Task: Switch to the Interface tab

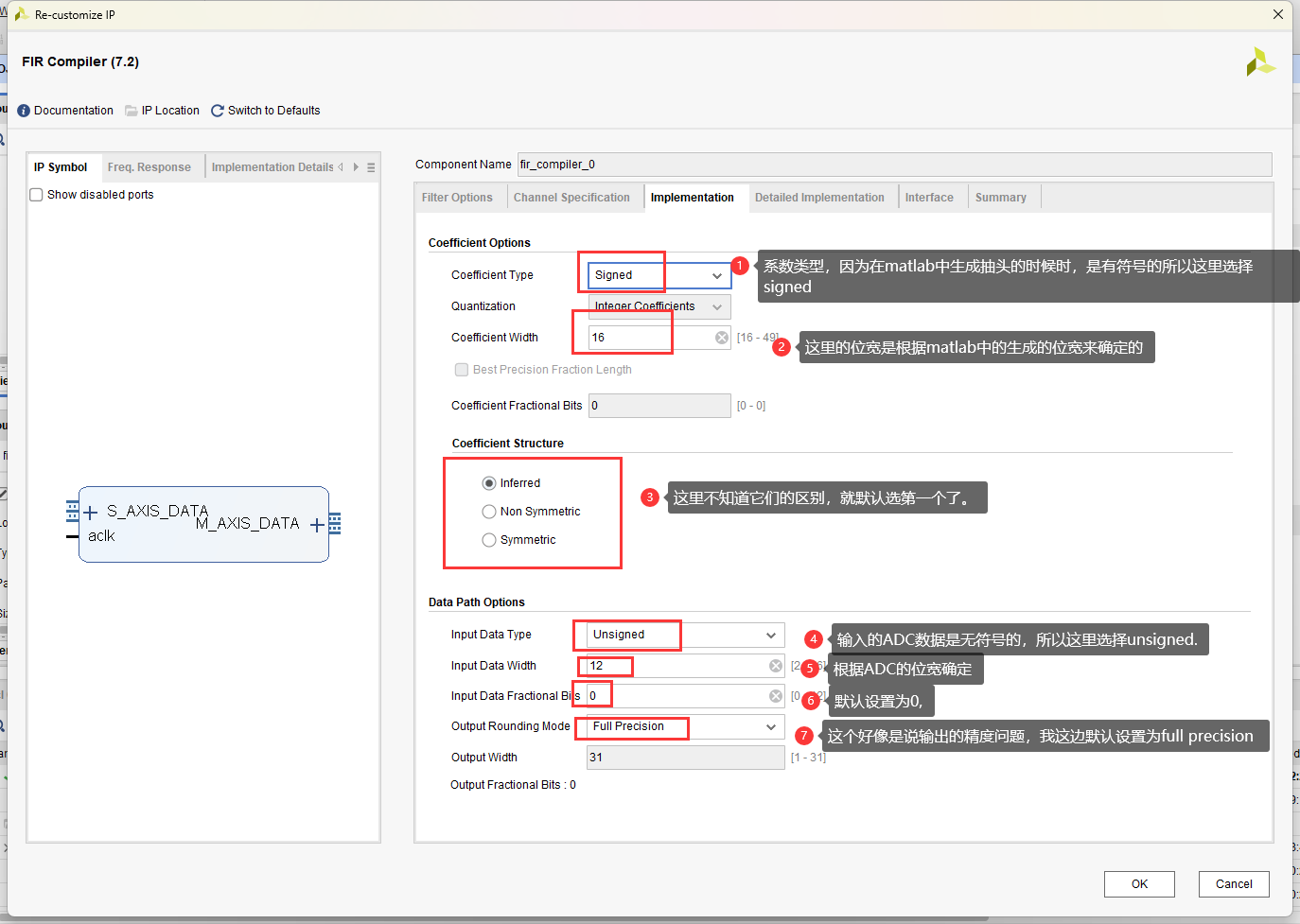Action: (929, 198)
